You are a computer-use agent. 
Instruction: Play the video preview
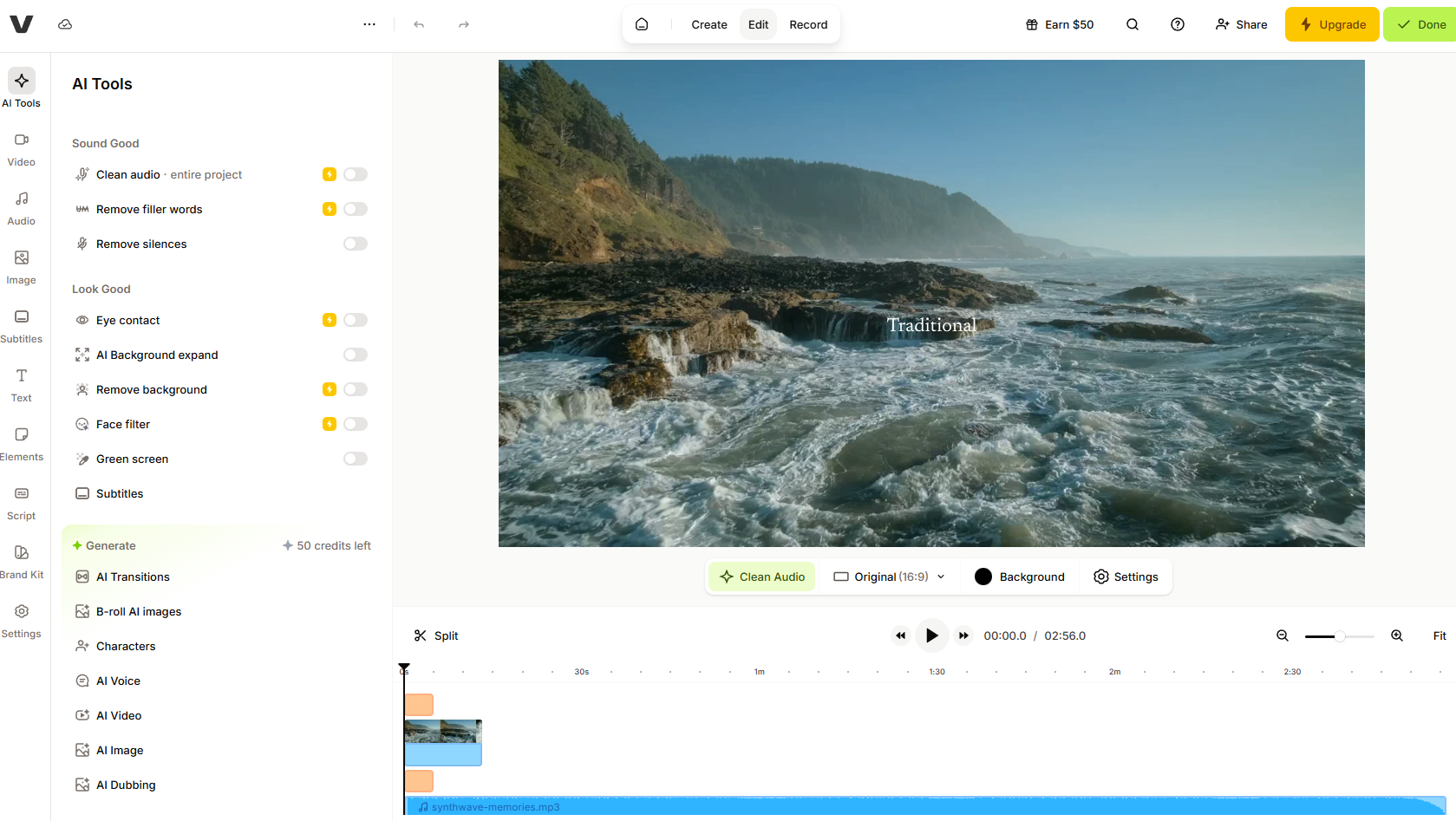(x=932, y=635)
